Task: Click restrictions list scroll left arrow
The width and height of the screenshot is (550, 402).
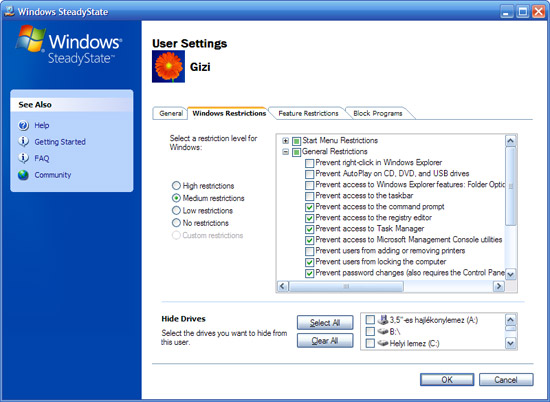Action: 283,286
